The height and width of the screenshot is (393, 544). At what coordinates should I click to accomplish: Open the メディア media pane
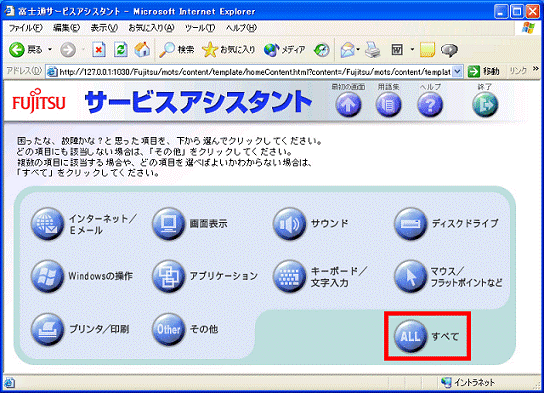click(x=284, y=50)
